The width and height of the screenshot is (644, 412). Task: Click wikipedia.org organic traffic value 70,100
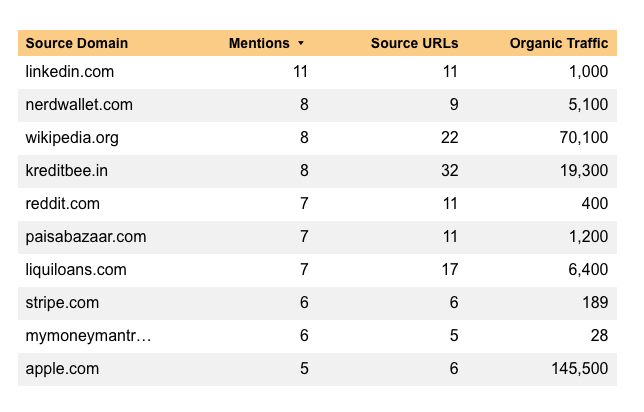pyautogui.click(x=584, y=137)
